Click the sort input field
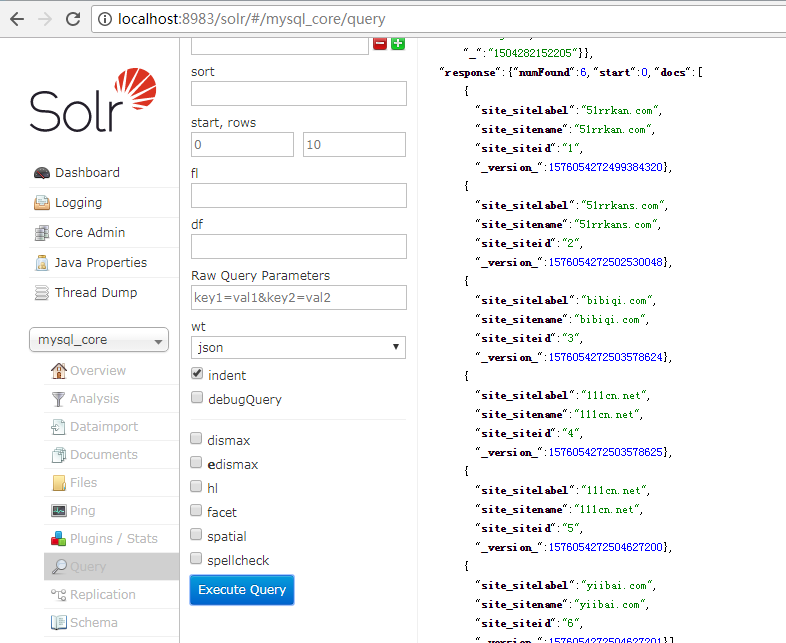 [298, 94]
